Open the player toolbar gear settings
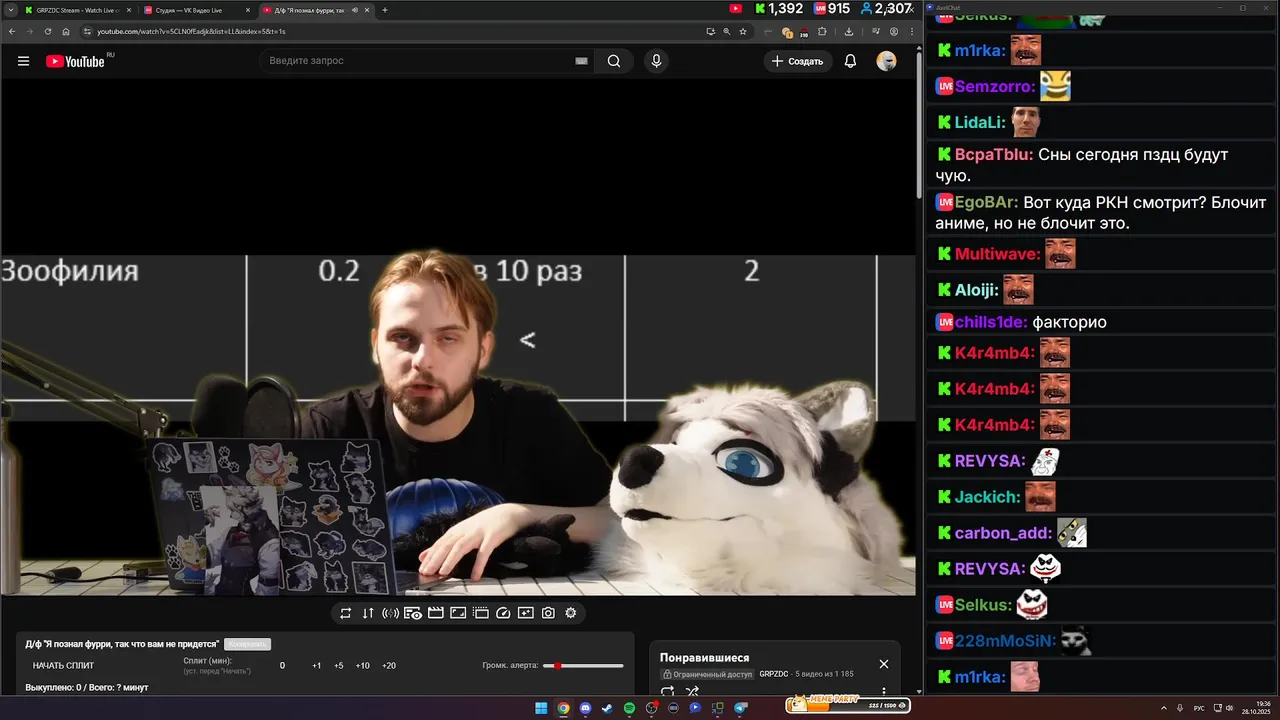Viewport: 1280px width, 720px height. (571, 613)
